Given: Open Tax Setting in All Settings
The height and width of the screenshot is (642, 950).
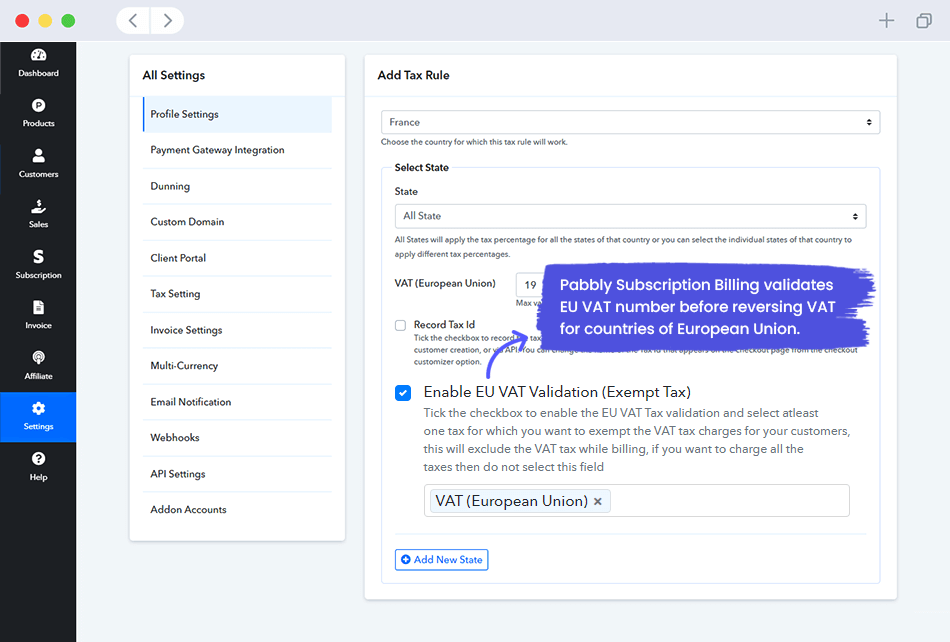Looking at the screenshot, I should click(x=176, y=294).
